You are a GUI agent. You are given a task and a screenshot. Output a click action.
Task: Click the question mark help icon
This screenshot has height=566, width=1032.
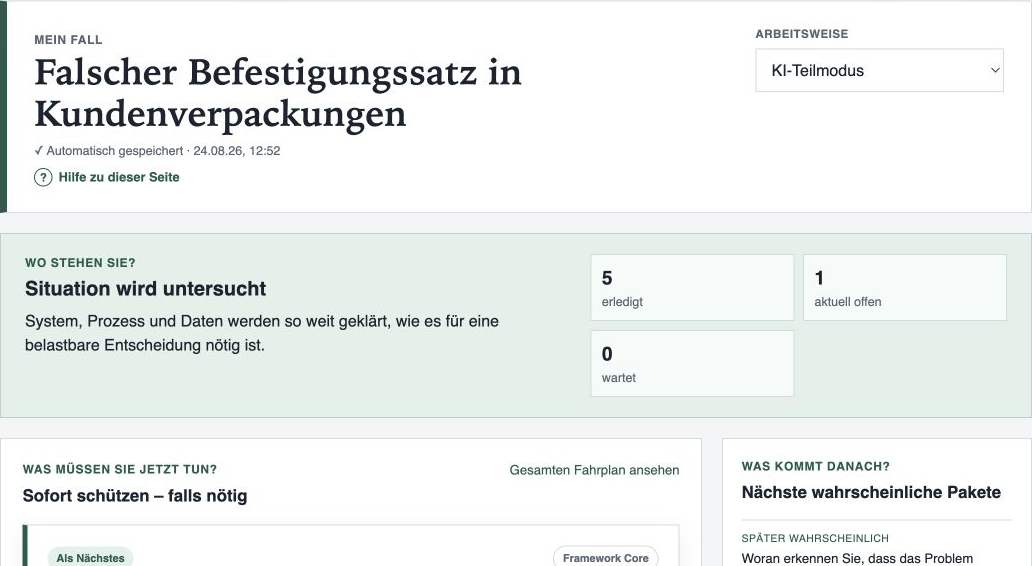(43, 177)
